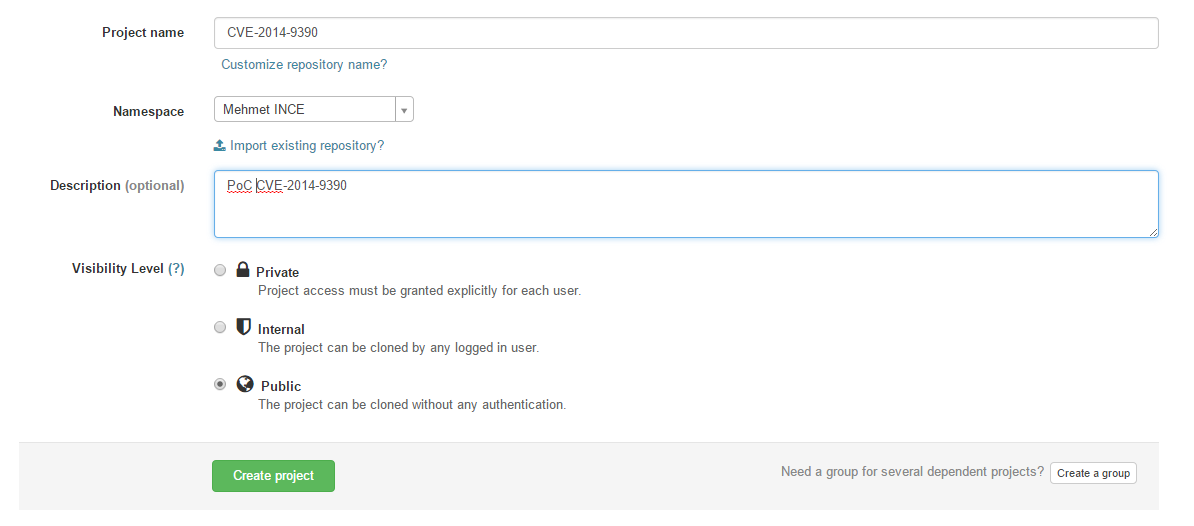
Task: Select the Internal visibility radio button
Action: tap(220, 327)
